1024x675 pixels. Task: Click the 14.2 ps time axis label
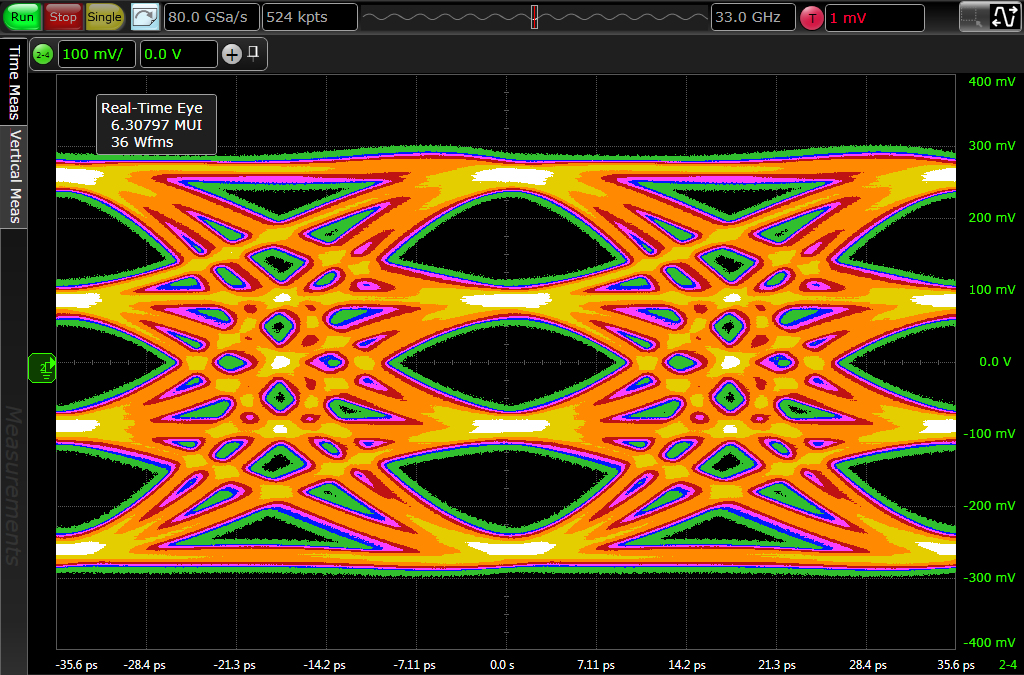[x=686, y=665]
